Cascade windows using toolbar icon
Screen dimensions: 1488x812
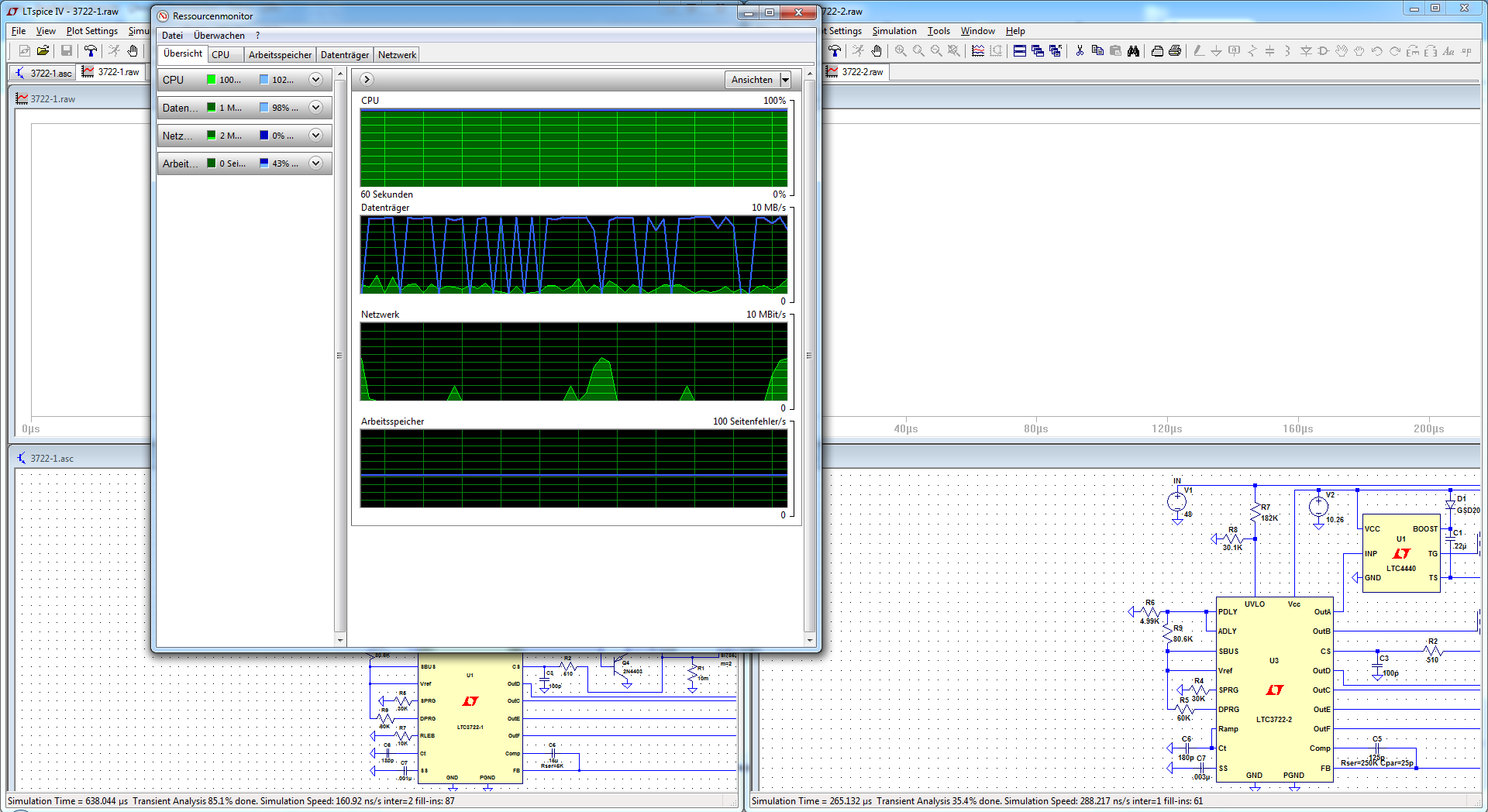pyautogui.click(x=1038, y=50)
